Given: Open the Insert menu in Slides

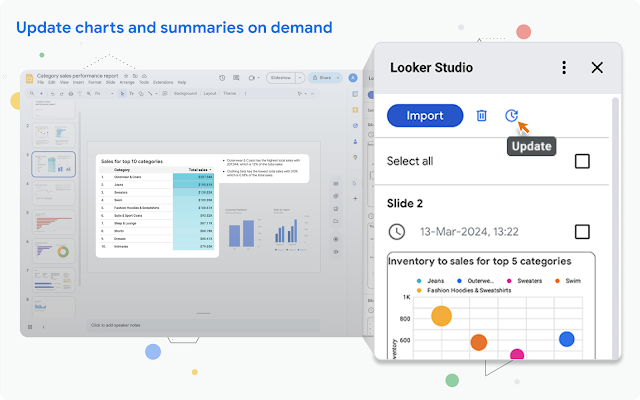Looking at the screenshot, I should click(78, 82).
